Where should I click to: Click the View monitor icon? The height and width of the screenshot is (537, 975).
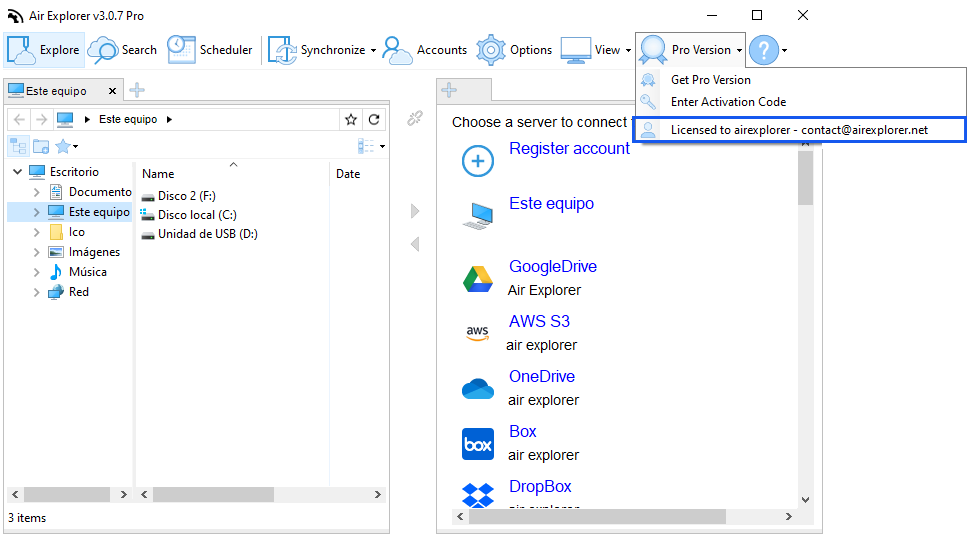575,50
